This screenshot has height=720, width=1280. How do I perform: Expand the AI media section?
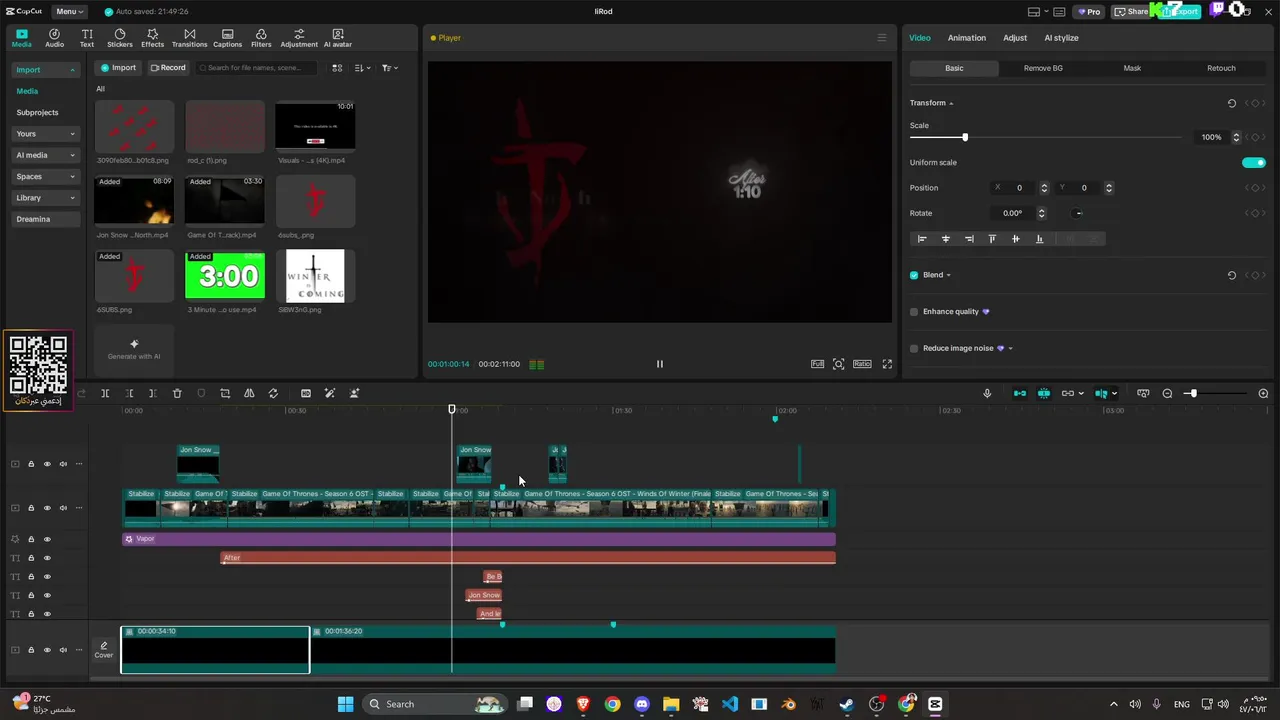click(x=72, y=155)
